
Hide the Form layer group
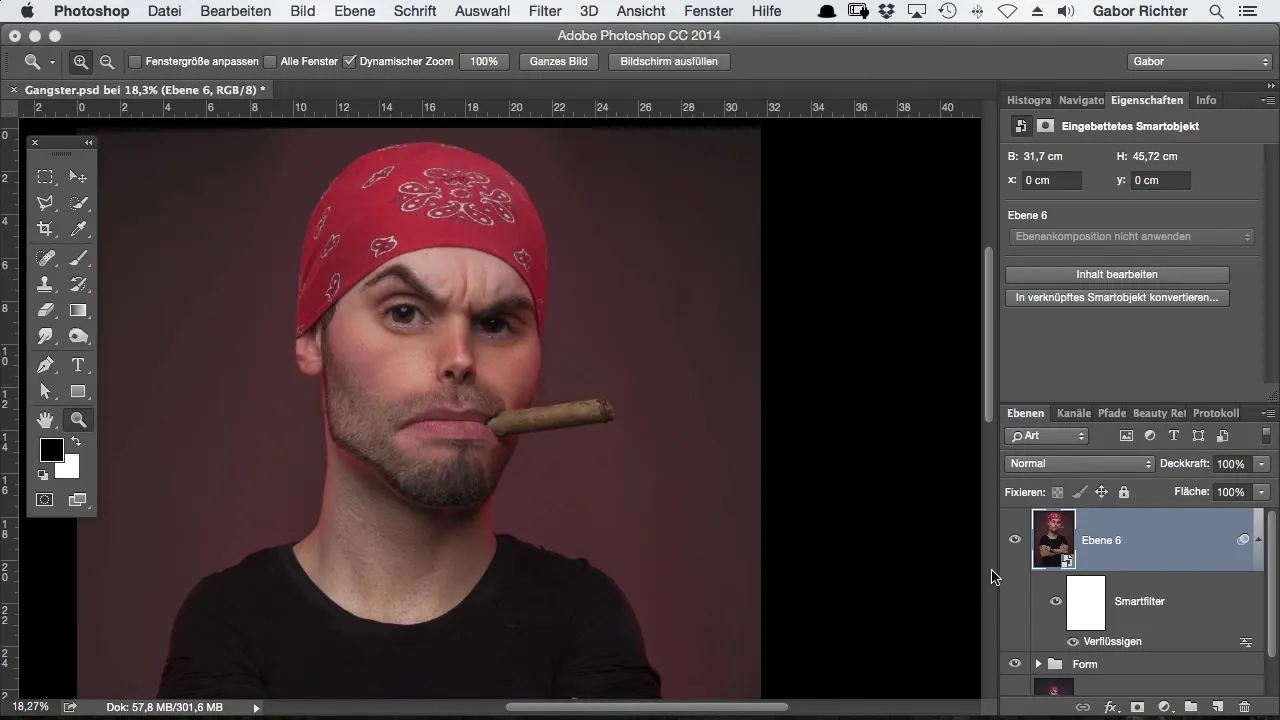(x=1015, y=664)
